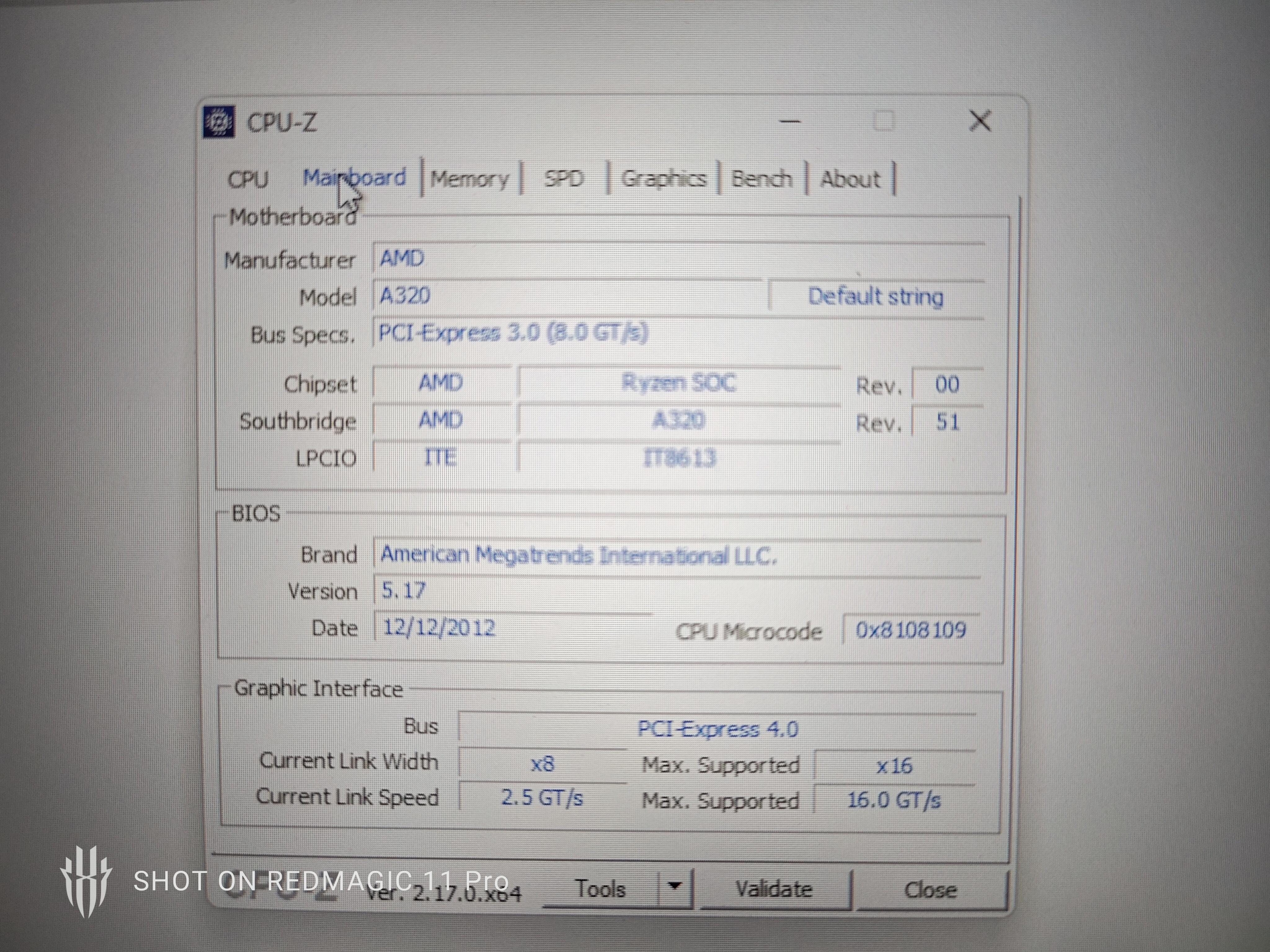1270x952 pixels.
Task: Click the CPU Microcode value field
Action: coord(911,630)
